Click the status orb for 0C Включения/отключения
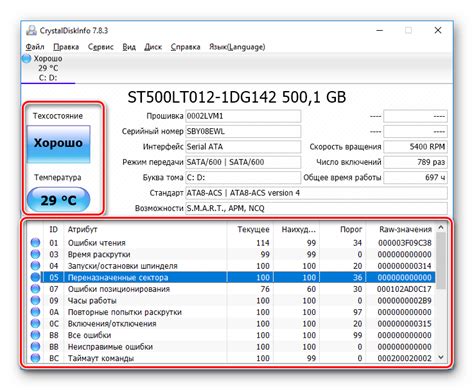 click(35, 324)
